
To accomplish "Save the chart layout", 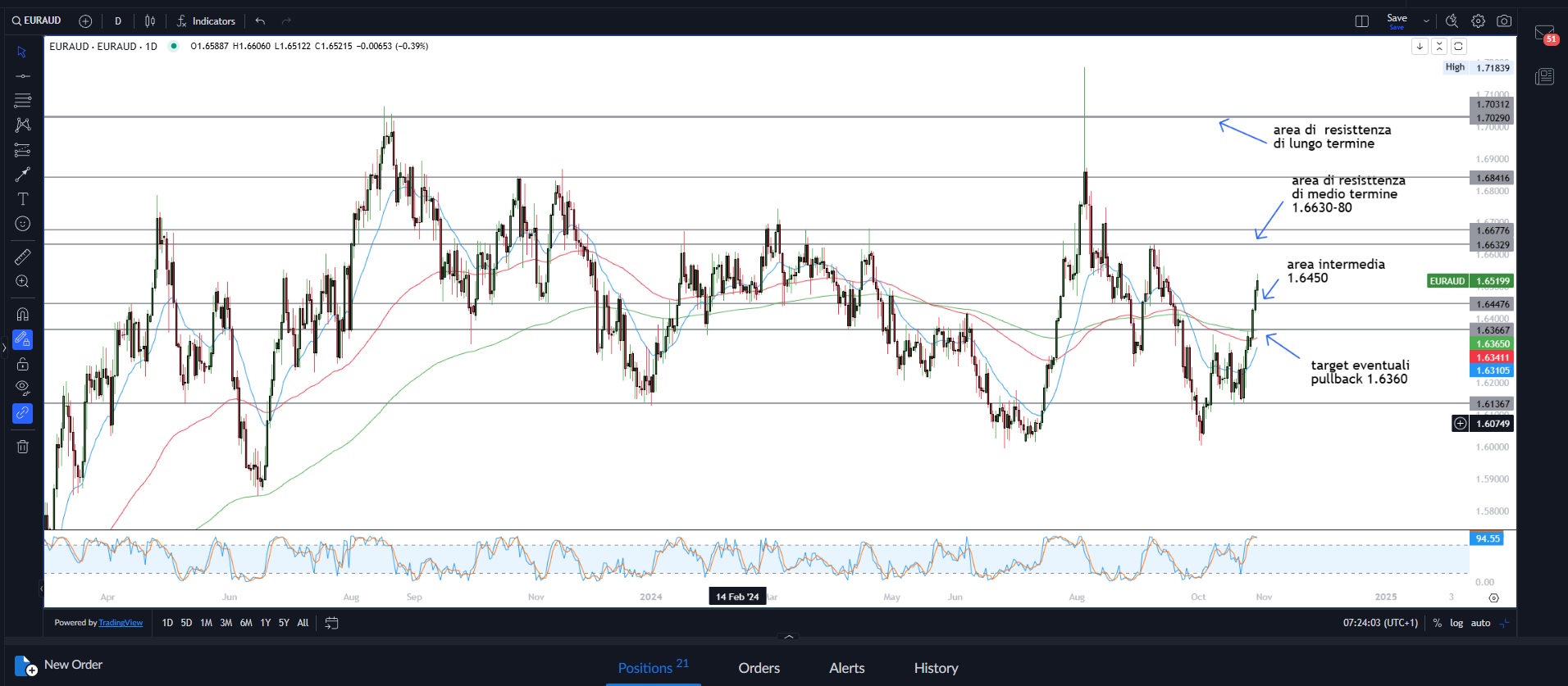I will (x=1397, y=21).
